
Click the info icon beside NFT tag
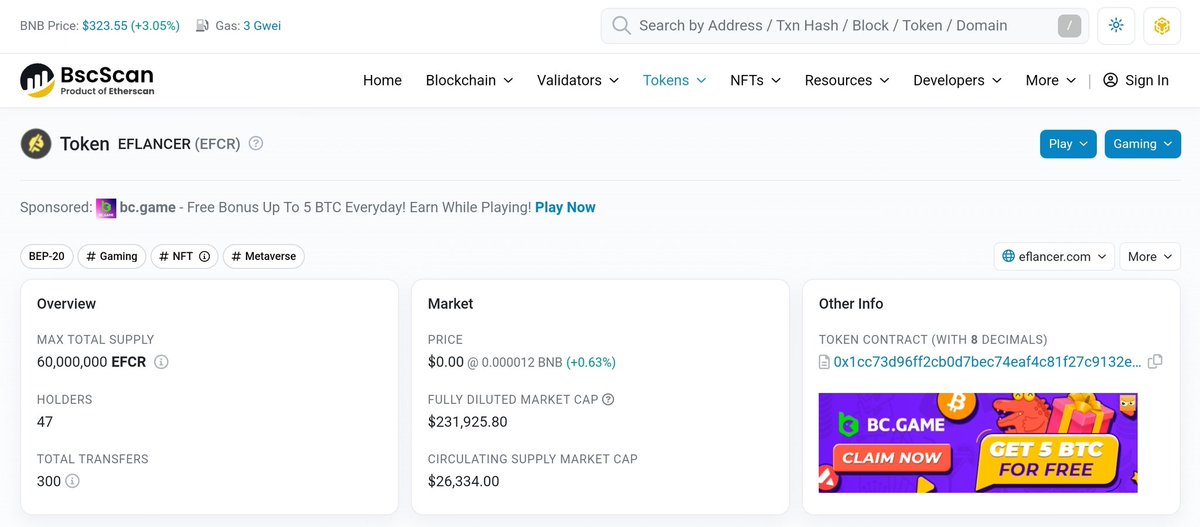(204, 256)
